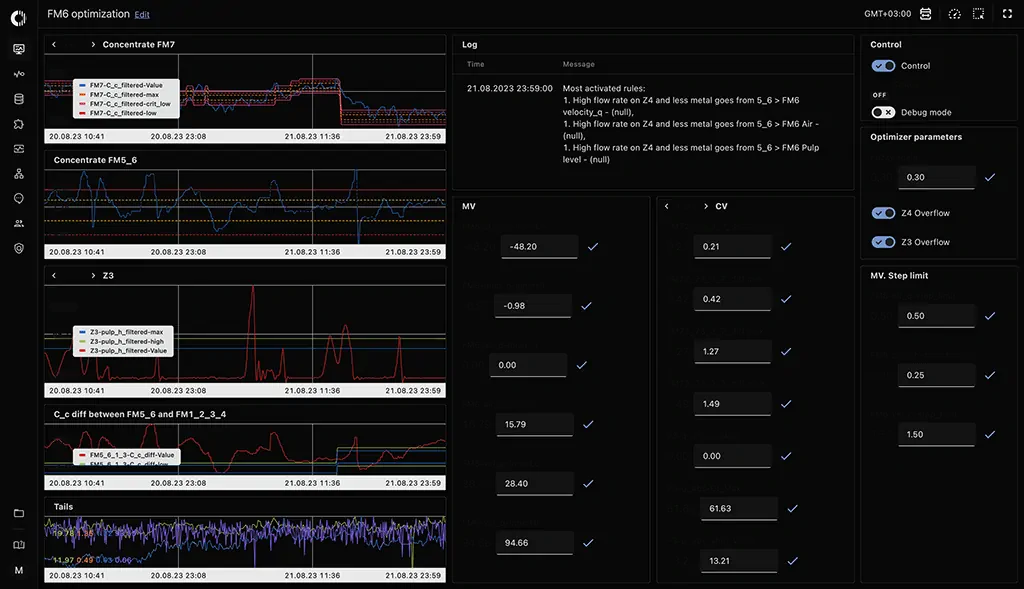This screenshot has height=589, width=1024.
Task: Collapse the Concentrate FM7 chart with its left chevron
Action: pos(54,44)
